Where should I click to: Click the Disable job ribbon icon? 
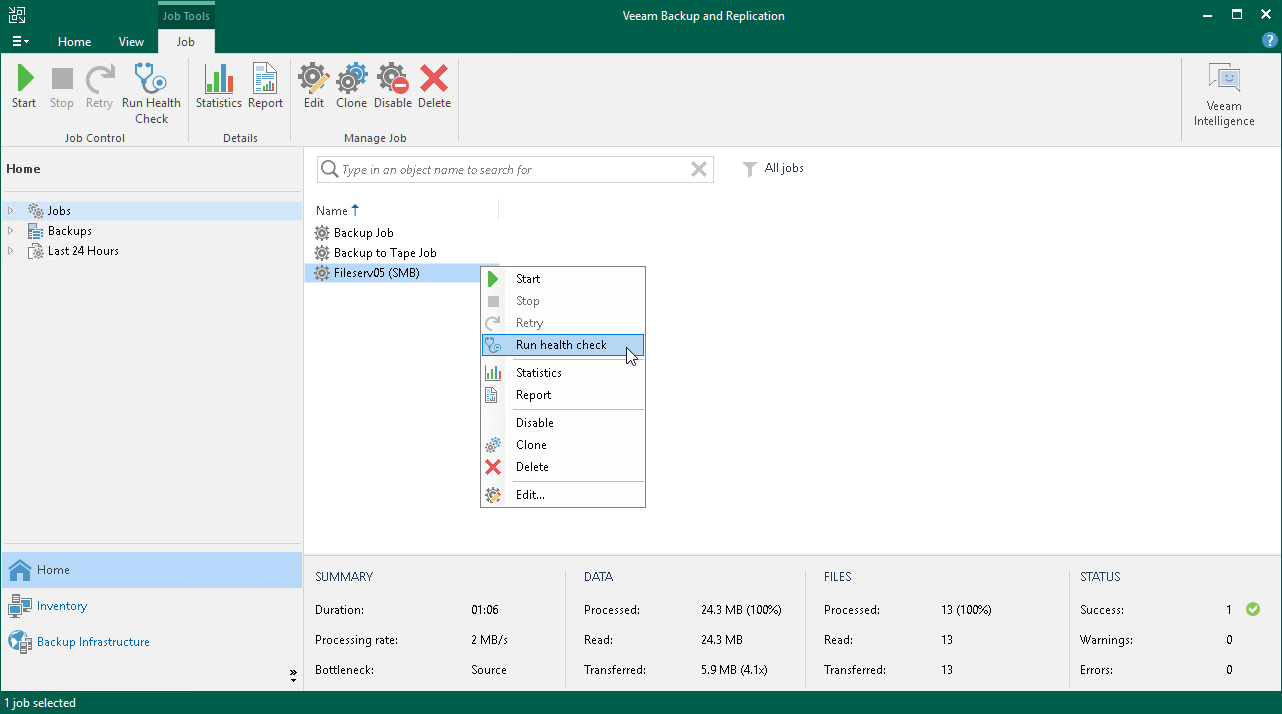click(392, 87)
